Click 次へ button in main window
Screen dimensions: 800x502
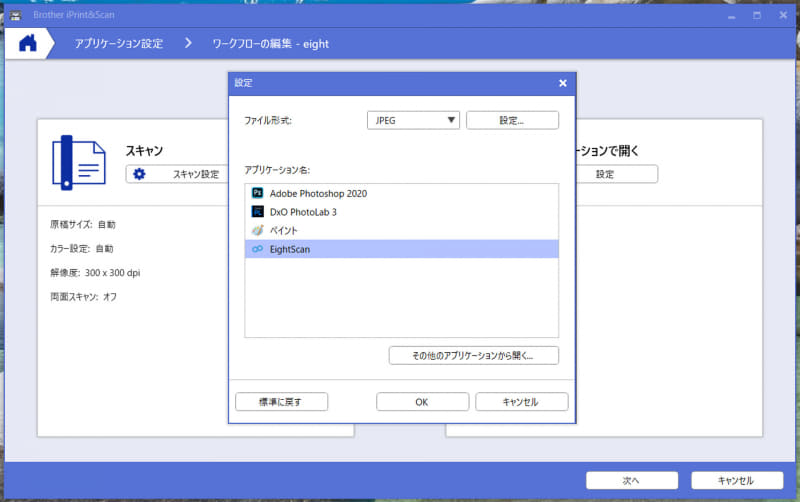click(632, 480)
